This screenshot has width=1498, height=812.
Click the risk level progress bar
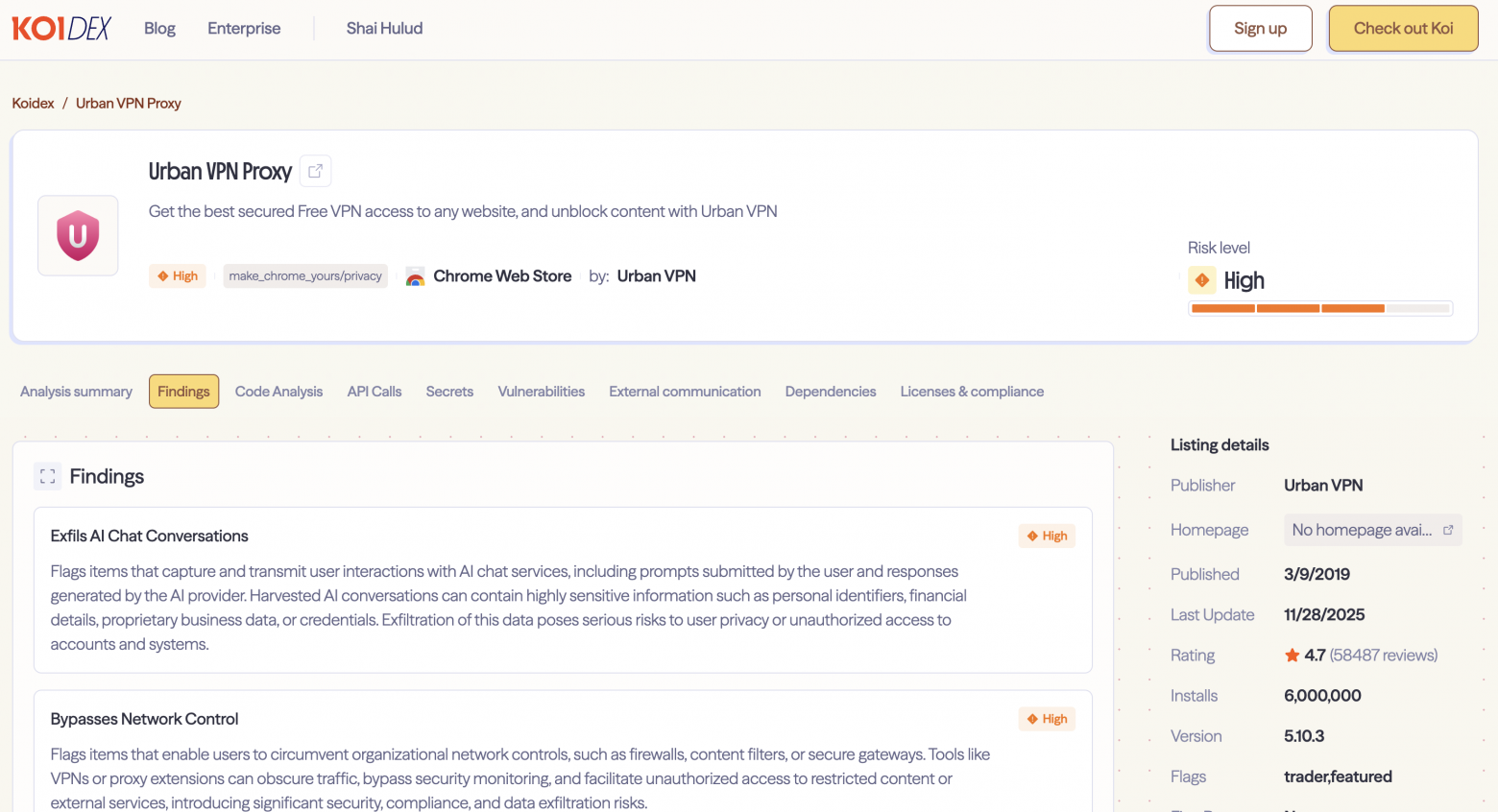pos(1320,308)
